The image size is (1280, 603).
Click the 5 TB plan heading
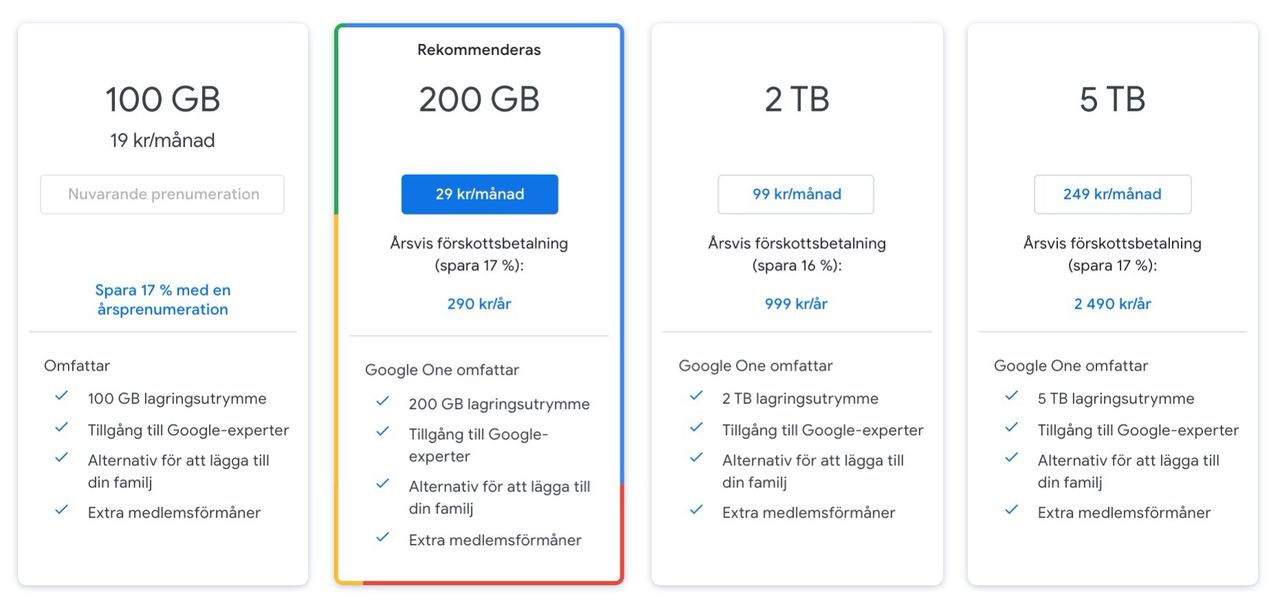[x=1112, y=99]
